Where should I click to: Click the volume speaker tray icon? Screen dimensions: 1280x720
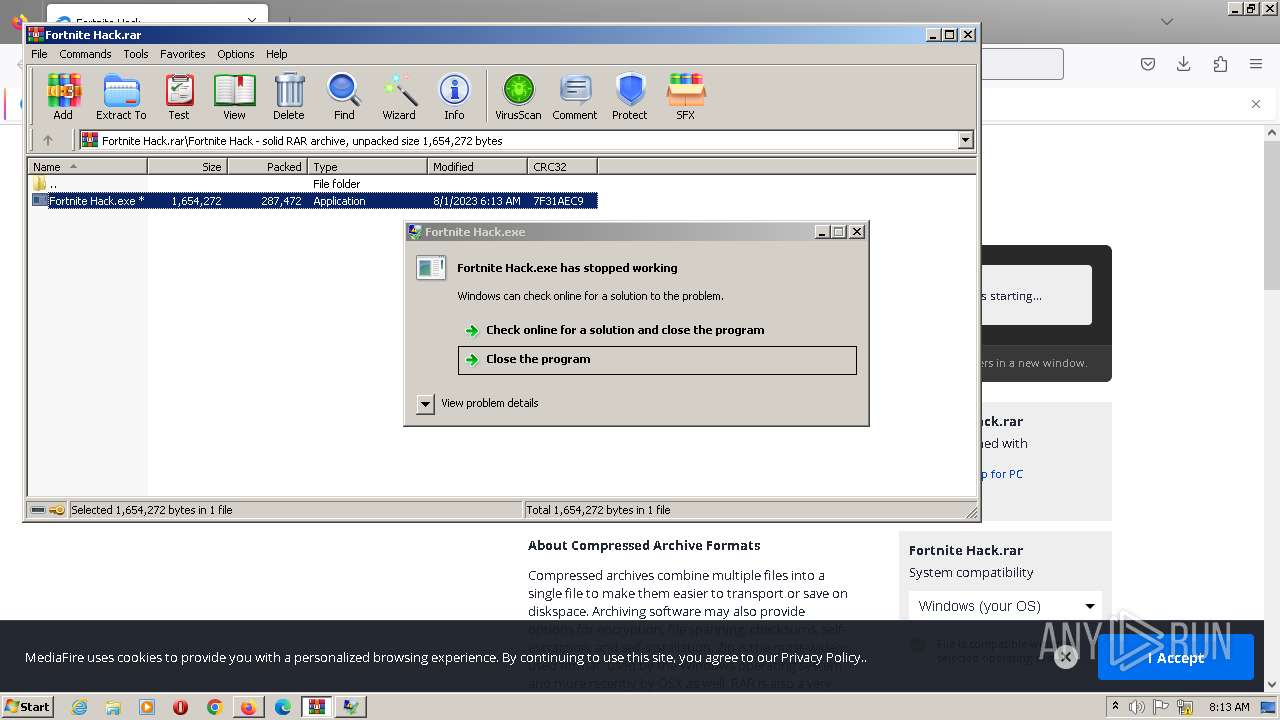1137,707
